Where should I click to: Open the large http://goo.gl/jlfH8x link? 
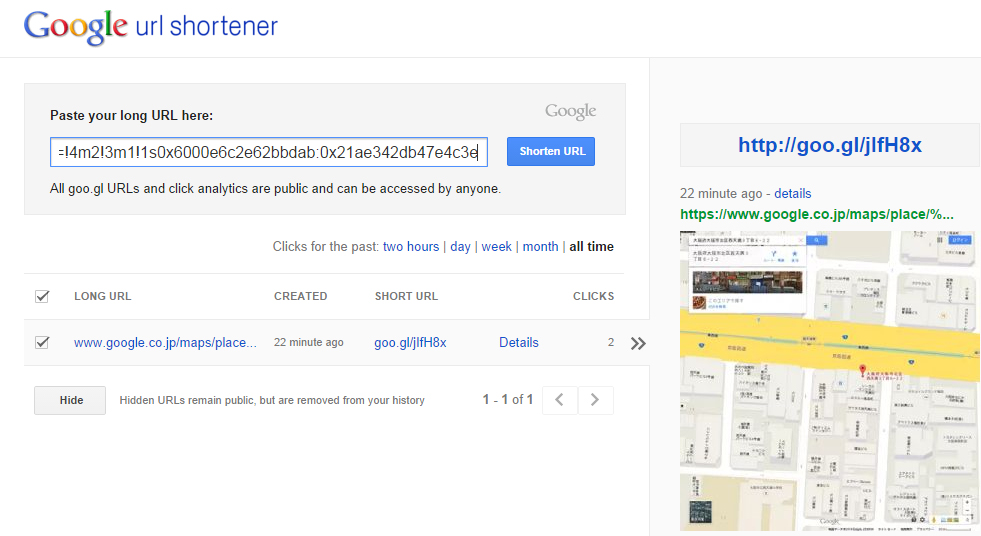pyautogui.click(x=829, y=145)
